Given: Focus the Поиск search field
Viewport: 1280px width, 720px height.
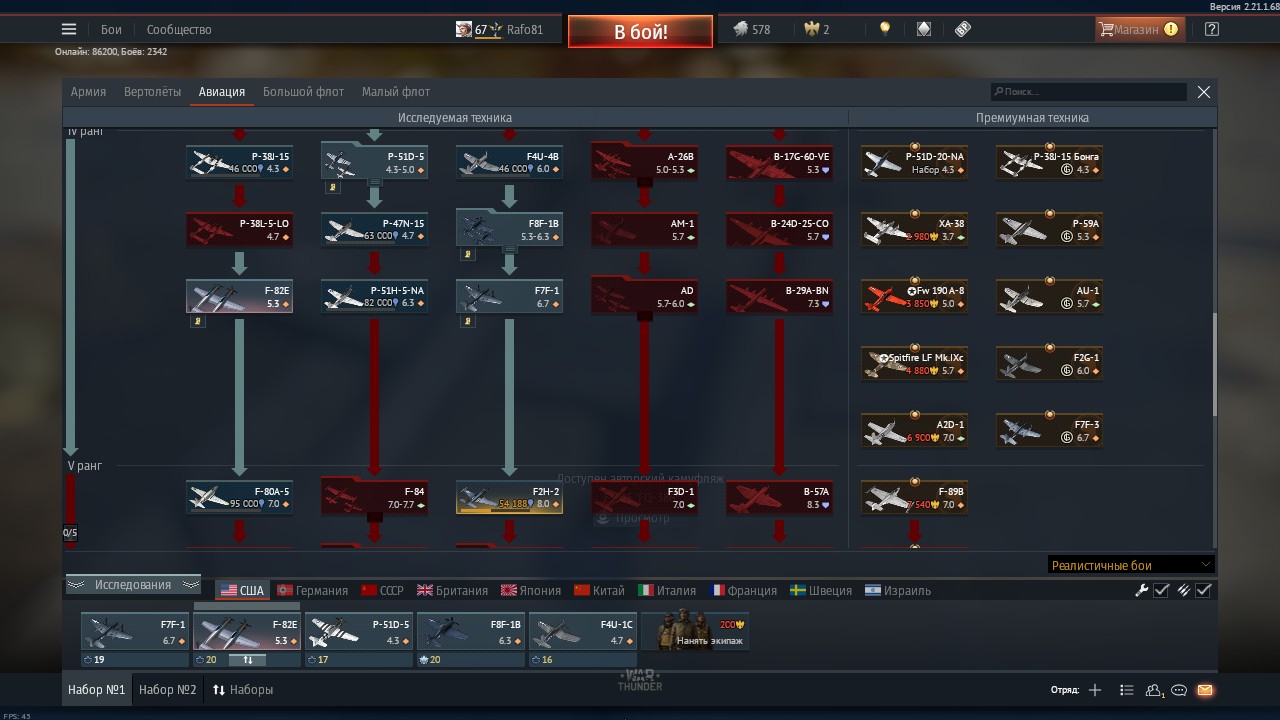Looking at the screenshot, I should tap(1088, 91).
